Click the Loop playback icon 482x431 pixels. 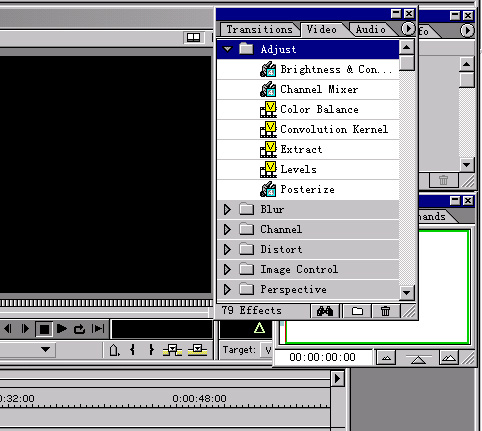(x=79, y=329)
